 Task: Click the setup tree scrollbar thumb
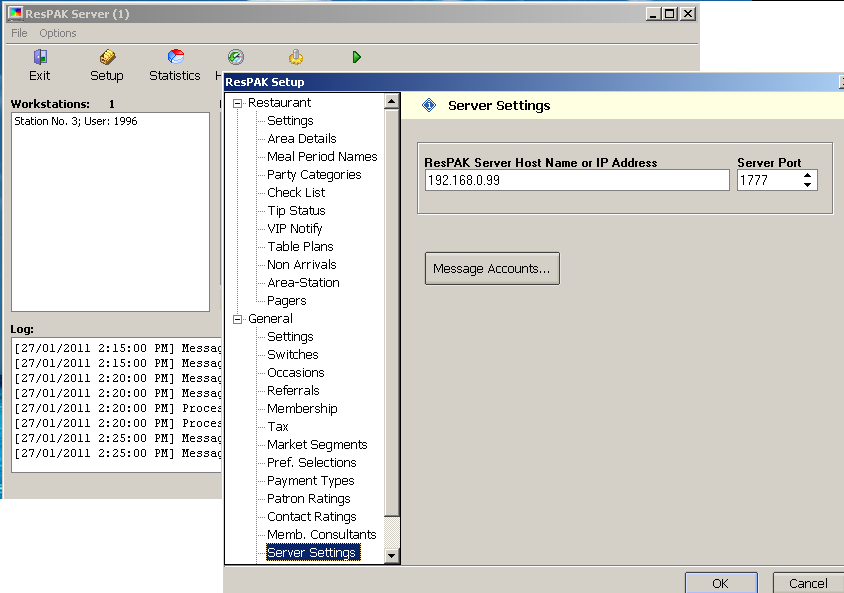392,312
